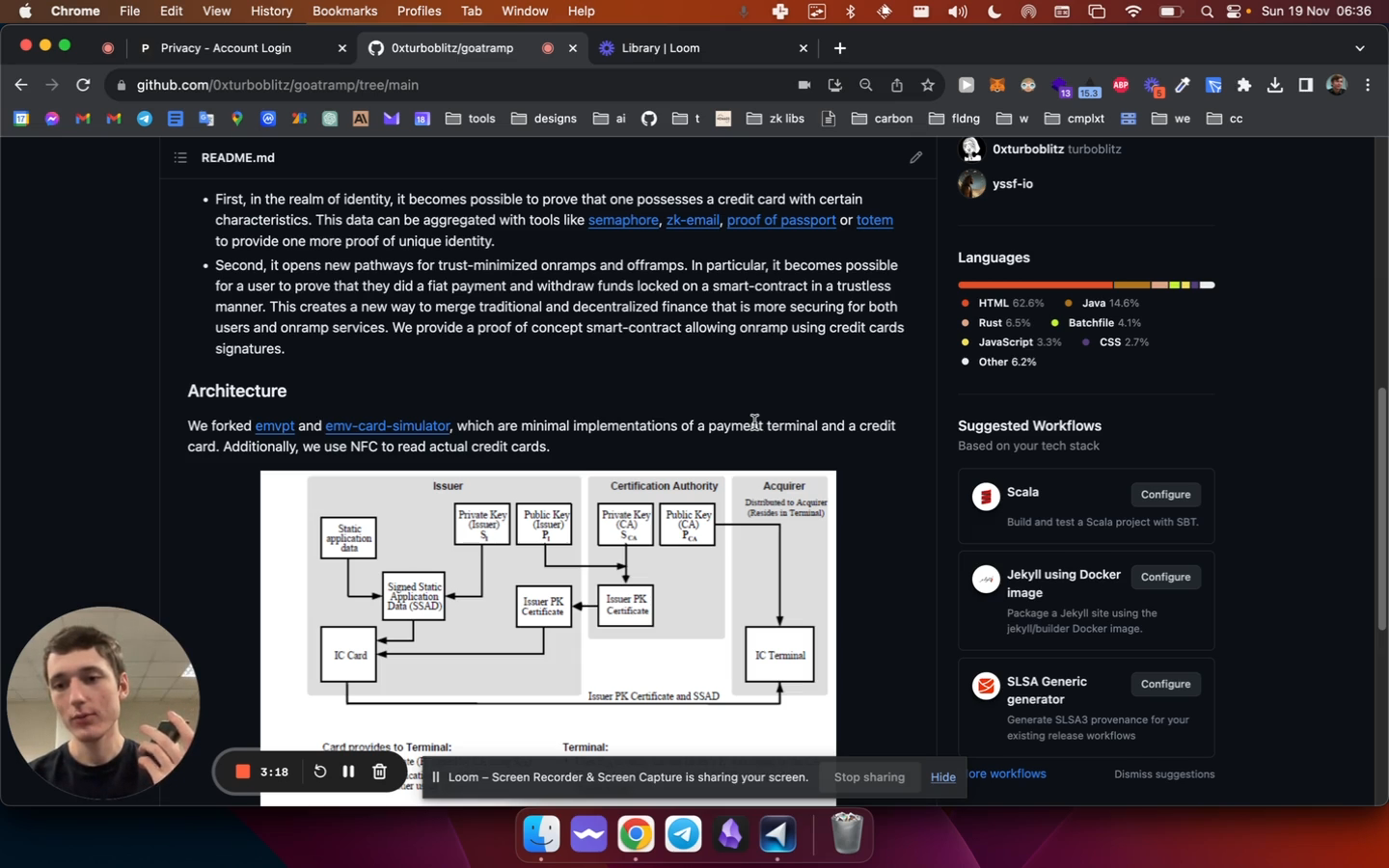Screen dimensions: 1389x868
Task: Follow the proof of passport link
Action: 781,220
